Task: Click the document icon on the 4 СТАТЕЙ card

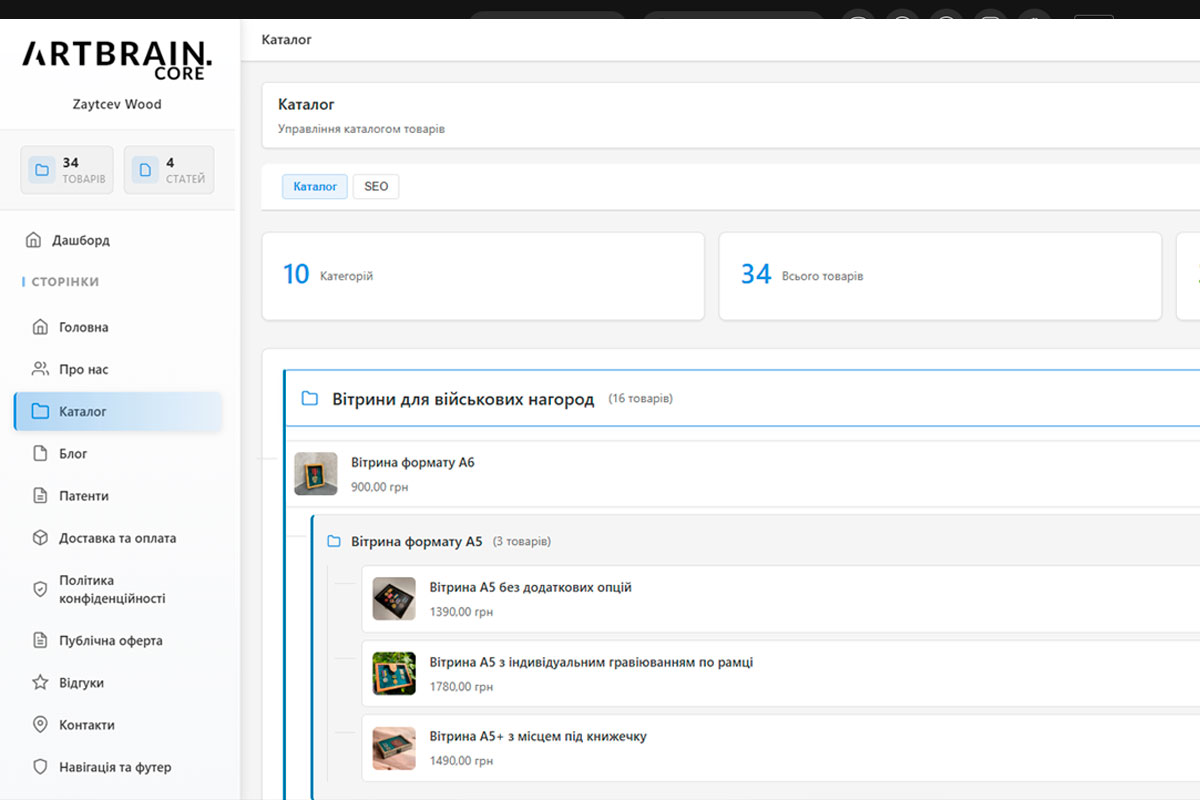Action: pyautogui.click(x=144, y=169)
